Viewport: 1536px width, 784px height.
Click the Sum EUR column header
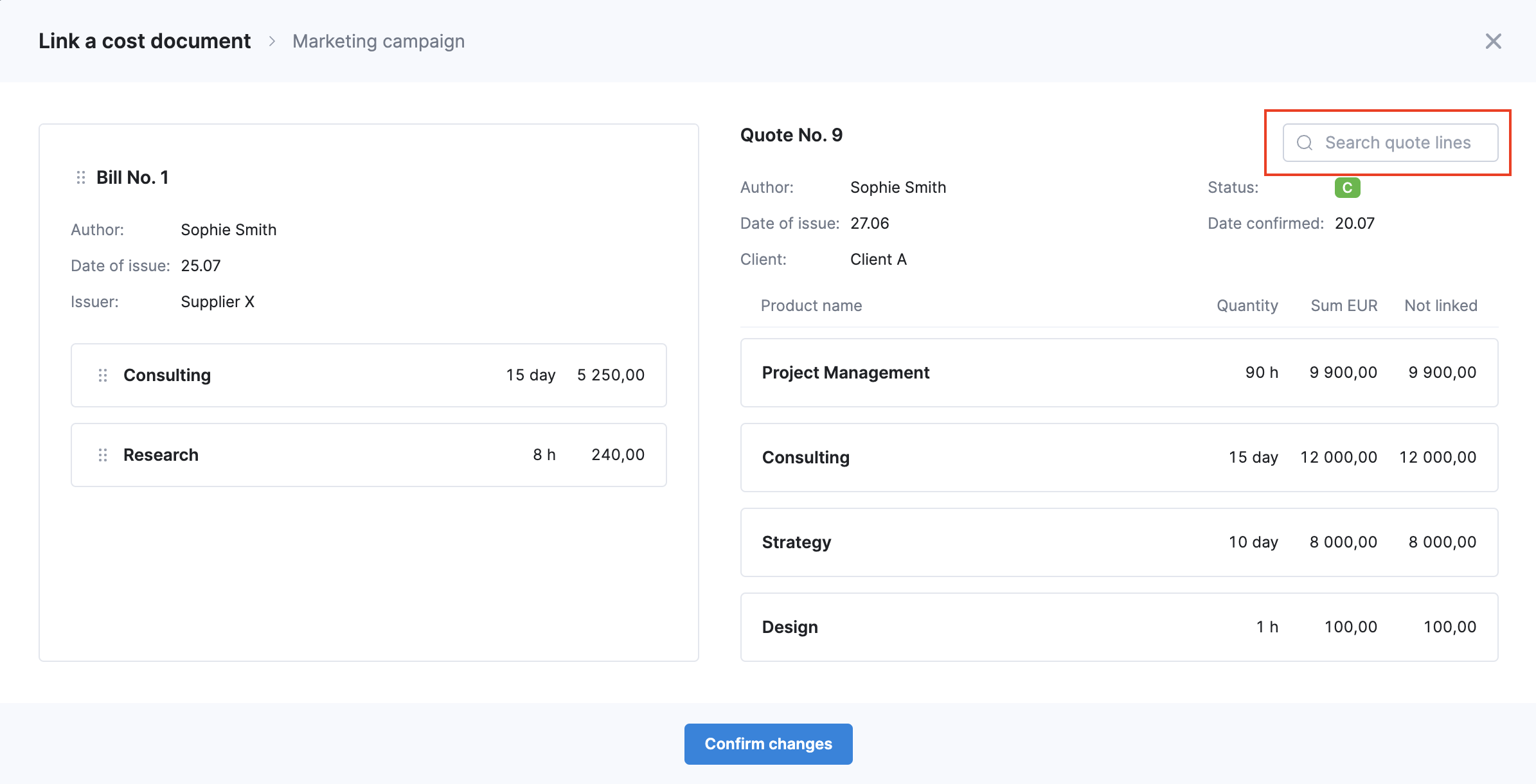[x=1344, y=305]
